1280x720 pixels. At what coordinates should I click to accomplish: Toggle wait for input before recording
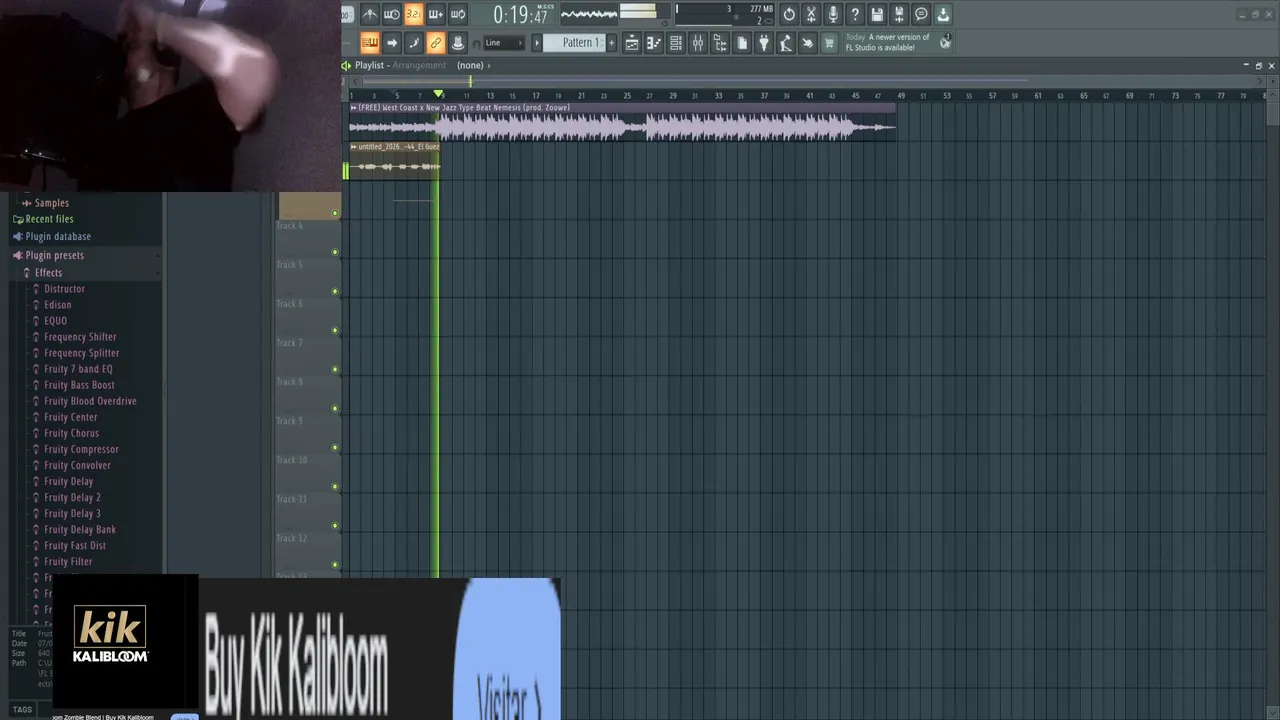[391, 14]
